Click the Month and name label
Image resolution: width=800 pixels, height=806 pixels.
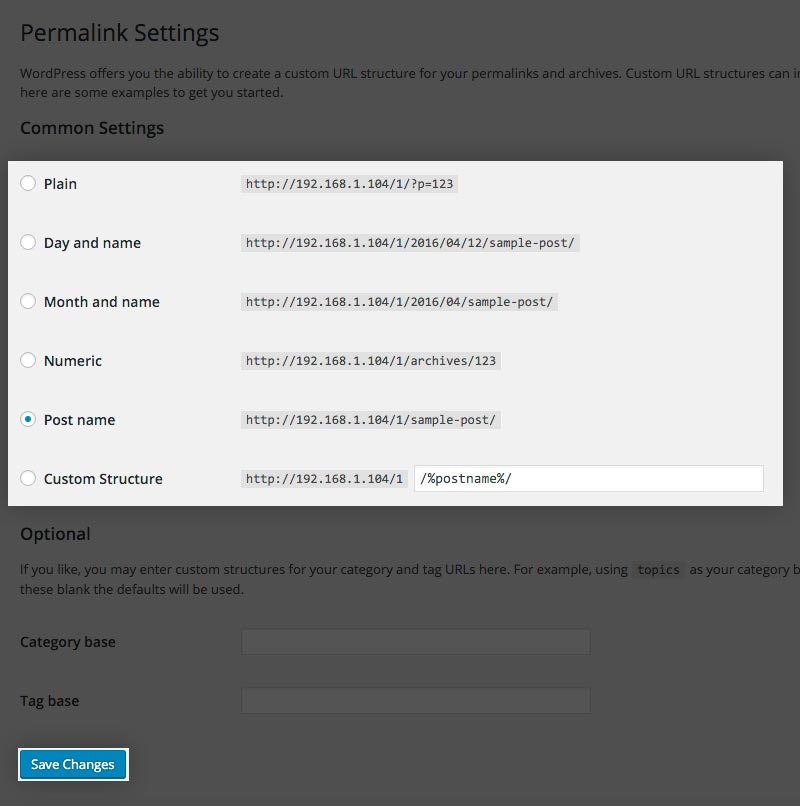[x=101, y=302]
